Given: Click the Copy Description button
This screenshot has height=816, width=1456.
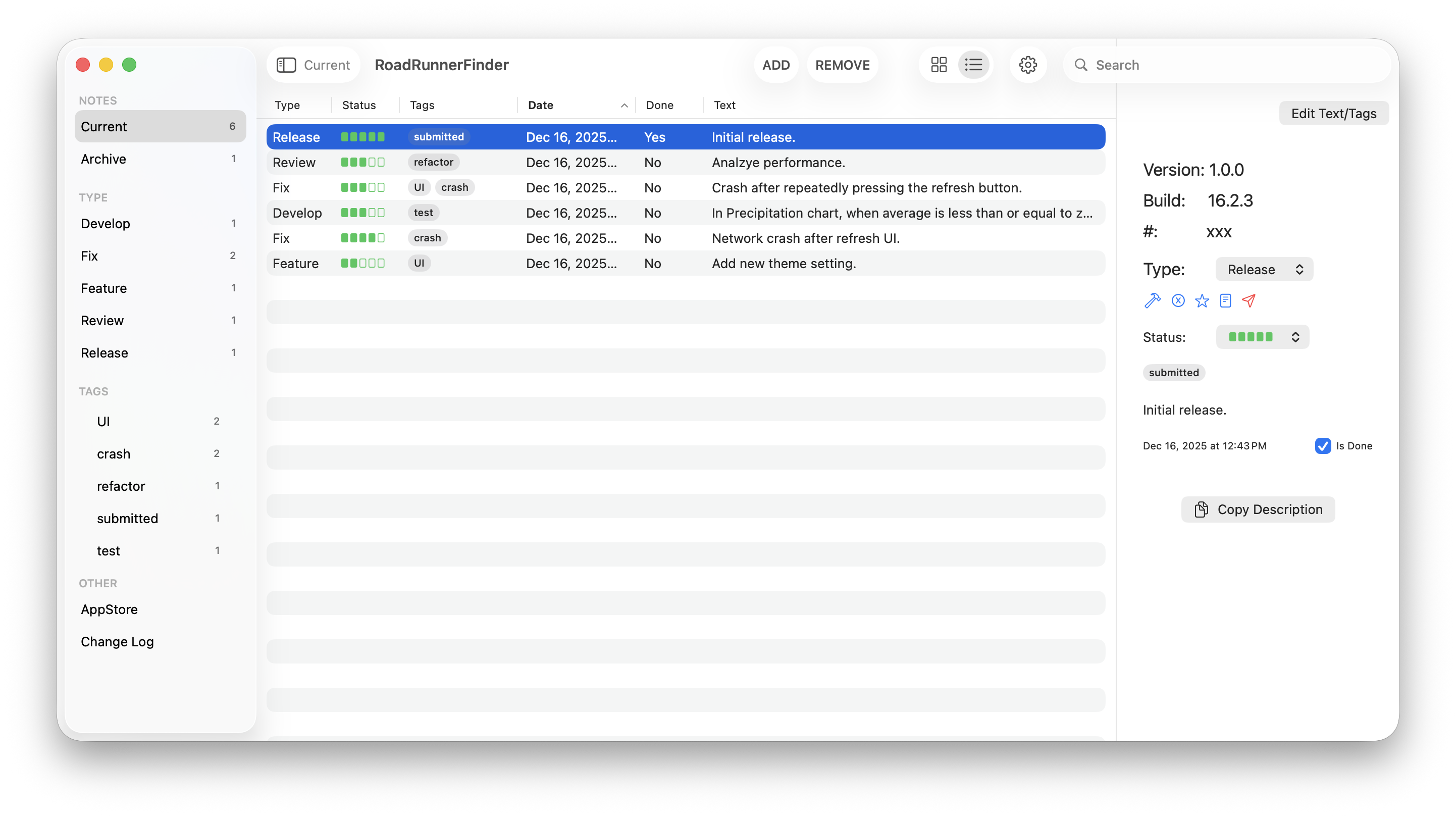Looking at the screenshot, I should [1258, 509].
